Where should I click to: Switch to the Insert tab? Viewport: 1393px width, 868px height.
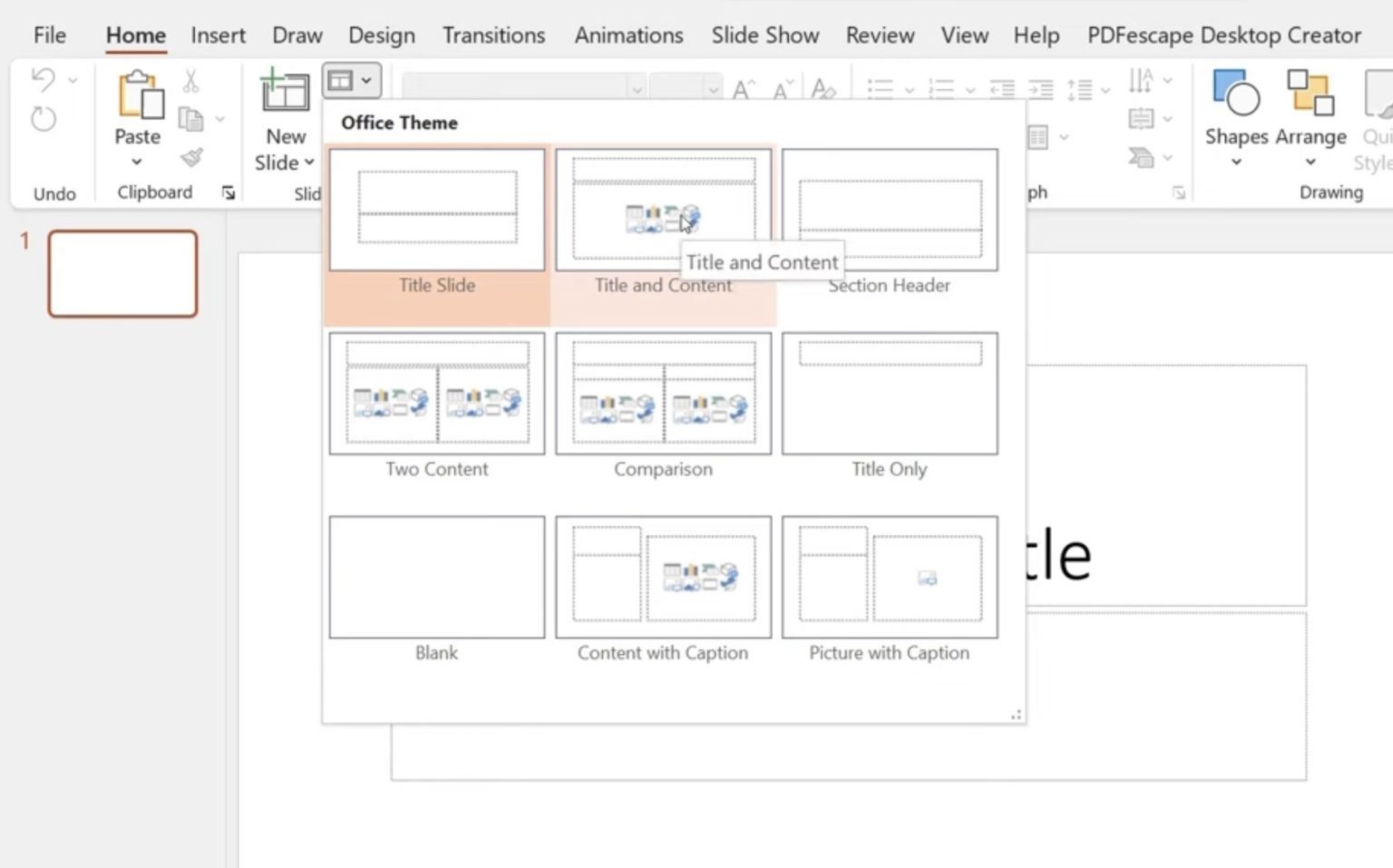tap(218, 35)
